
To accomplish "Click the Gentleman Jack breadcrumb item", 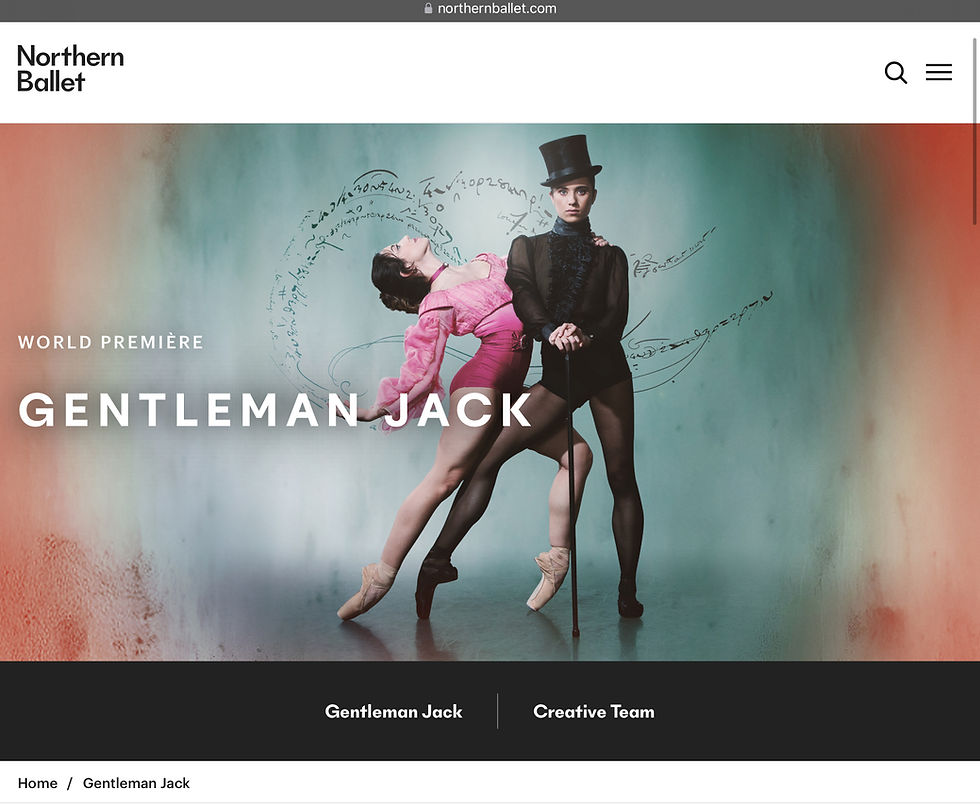I will (x=136, y=783).
